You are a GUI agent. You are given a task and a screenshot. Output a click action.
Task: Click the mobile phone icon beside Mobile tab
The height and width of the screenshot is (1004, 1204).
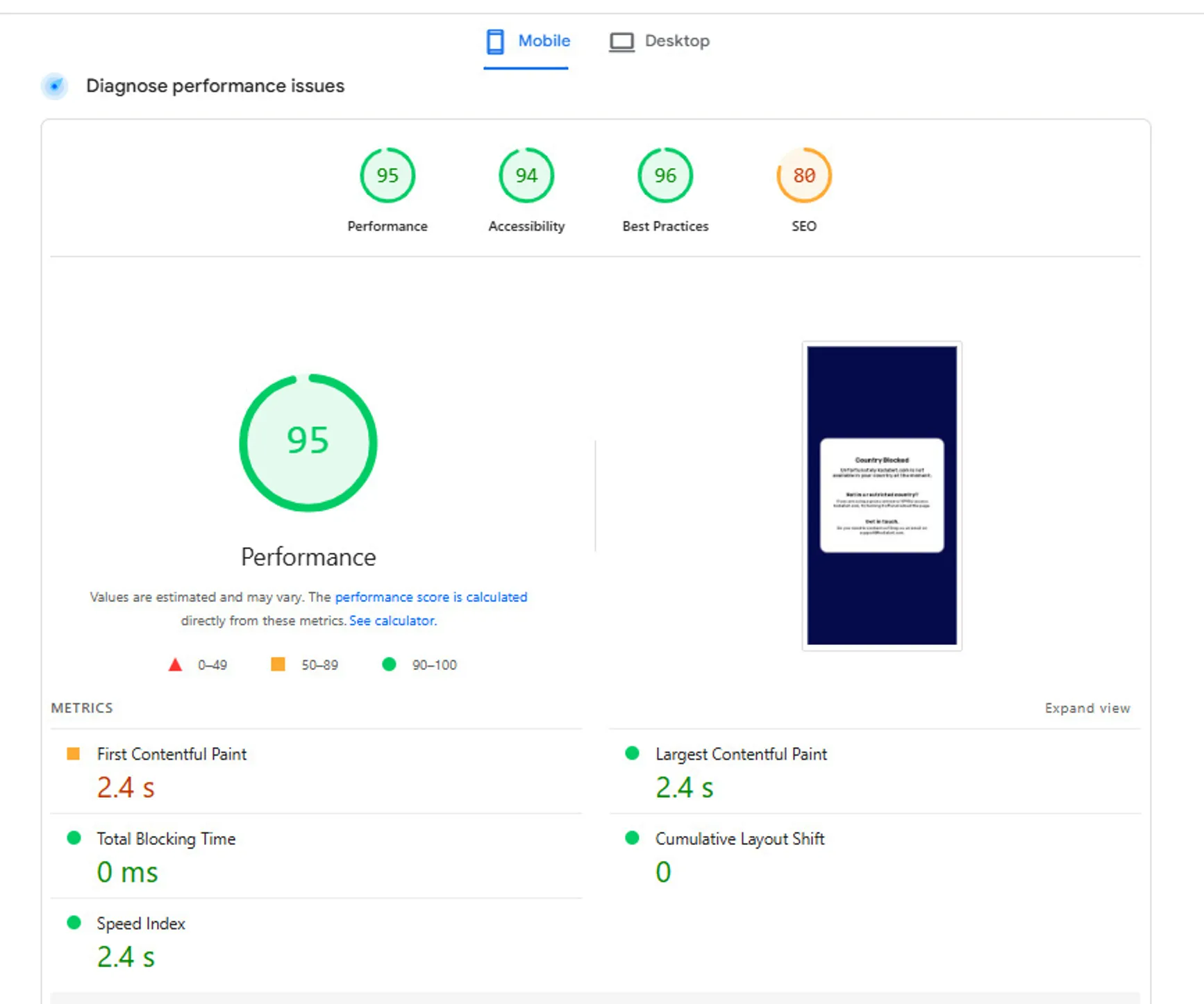[x=494, y=41]
